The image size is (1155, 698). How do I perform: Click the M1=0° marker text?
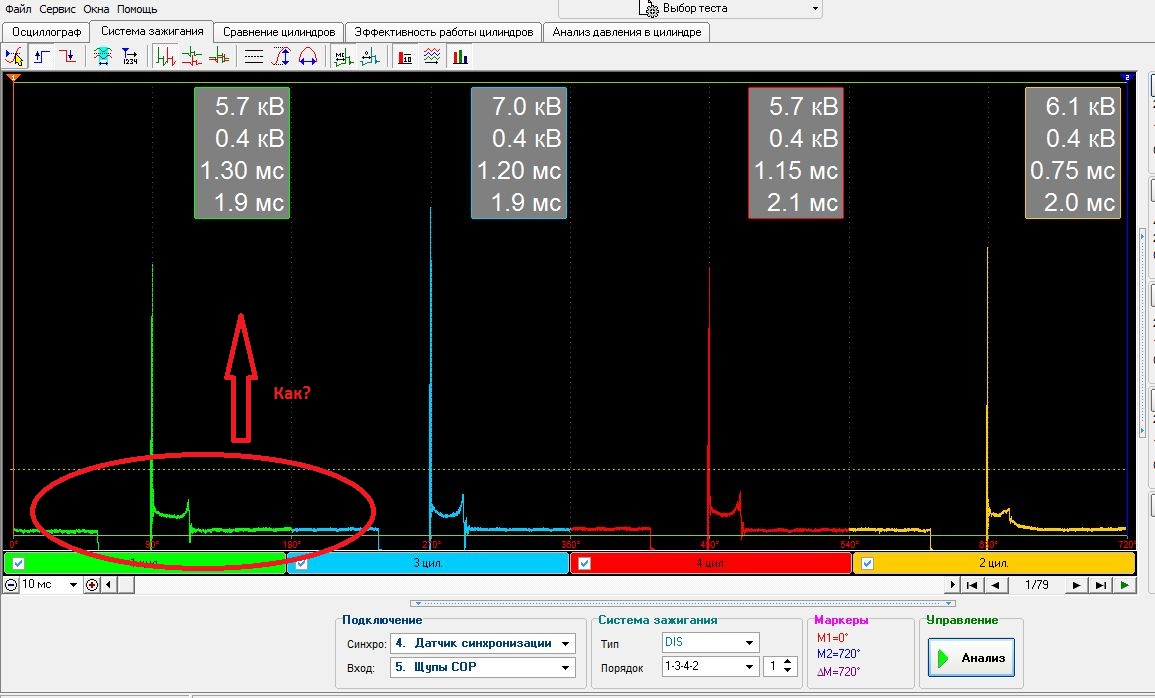[x=832, y=638]
